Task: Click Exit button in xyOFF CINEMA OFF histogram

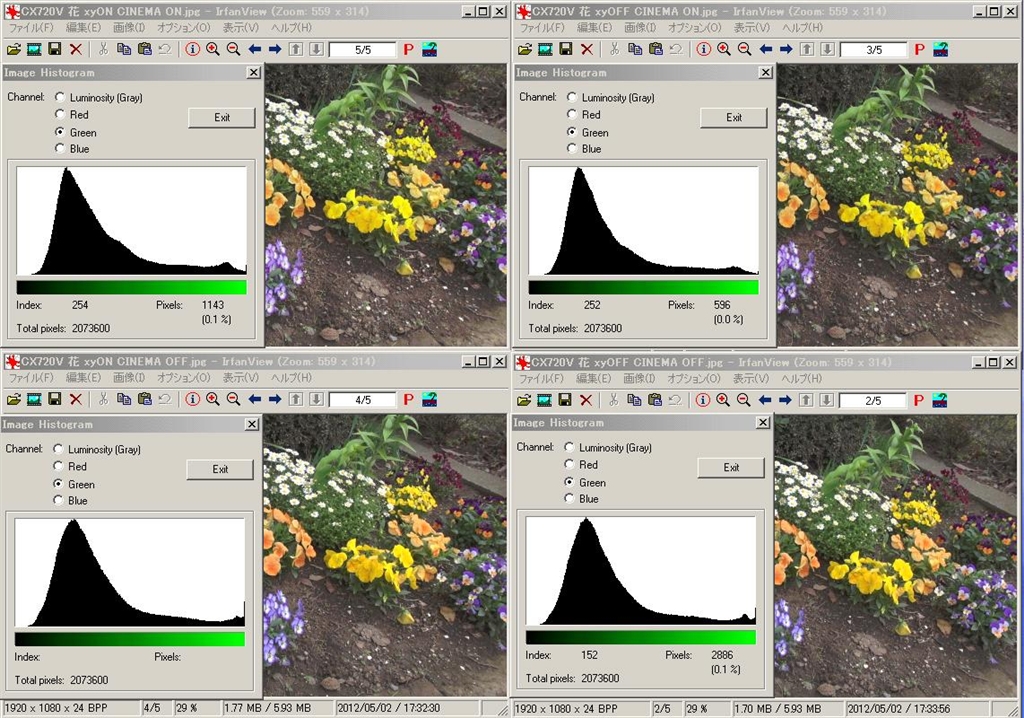Action: tap(731, 467)
